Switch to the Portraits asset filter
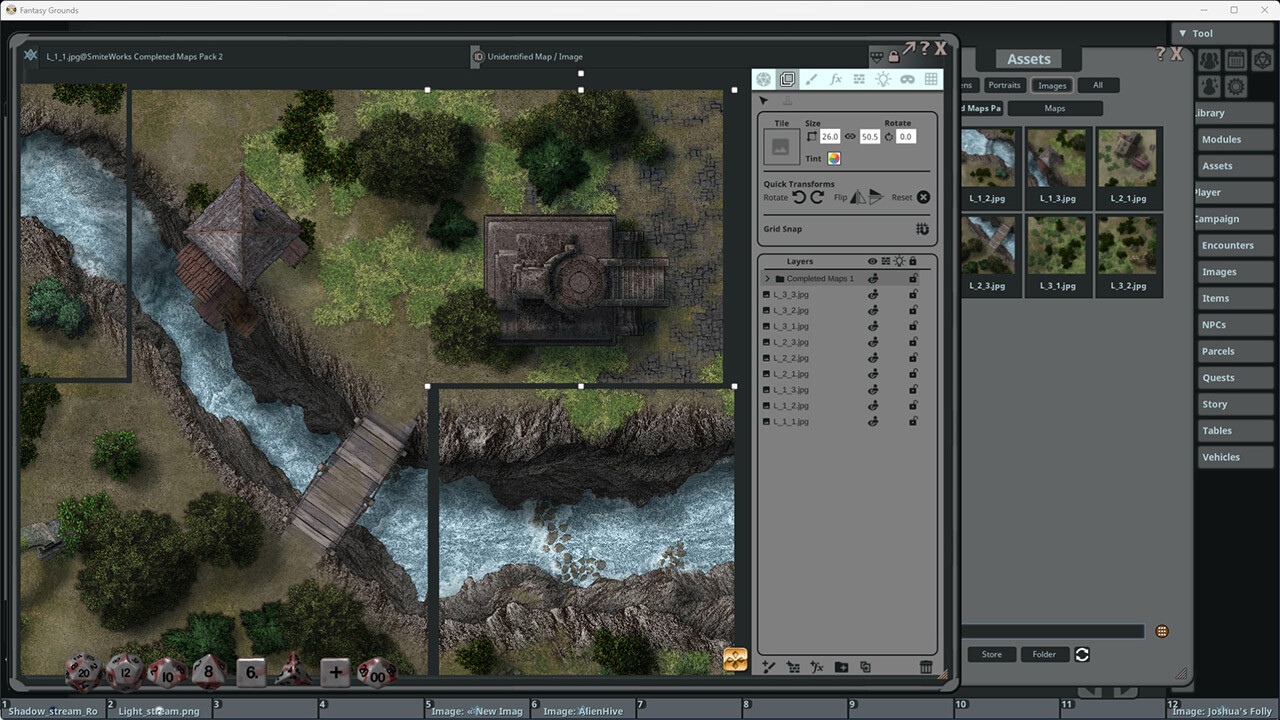The height and width of the screenshot is (720, 1280). (1004, 85)
